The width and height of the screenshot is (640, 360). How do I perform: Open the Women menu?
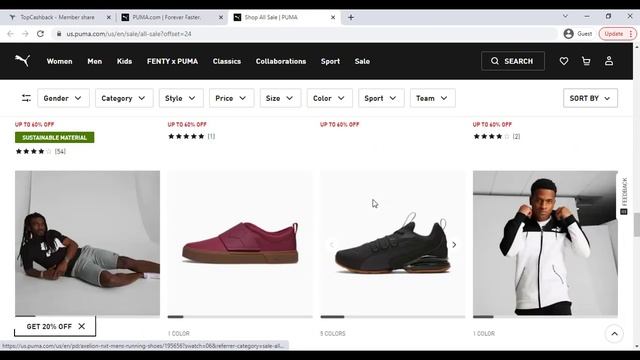59,61
